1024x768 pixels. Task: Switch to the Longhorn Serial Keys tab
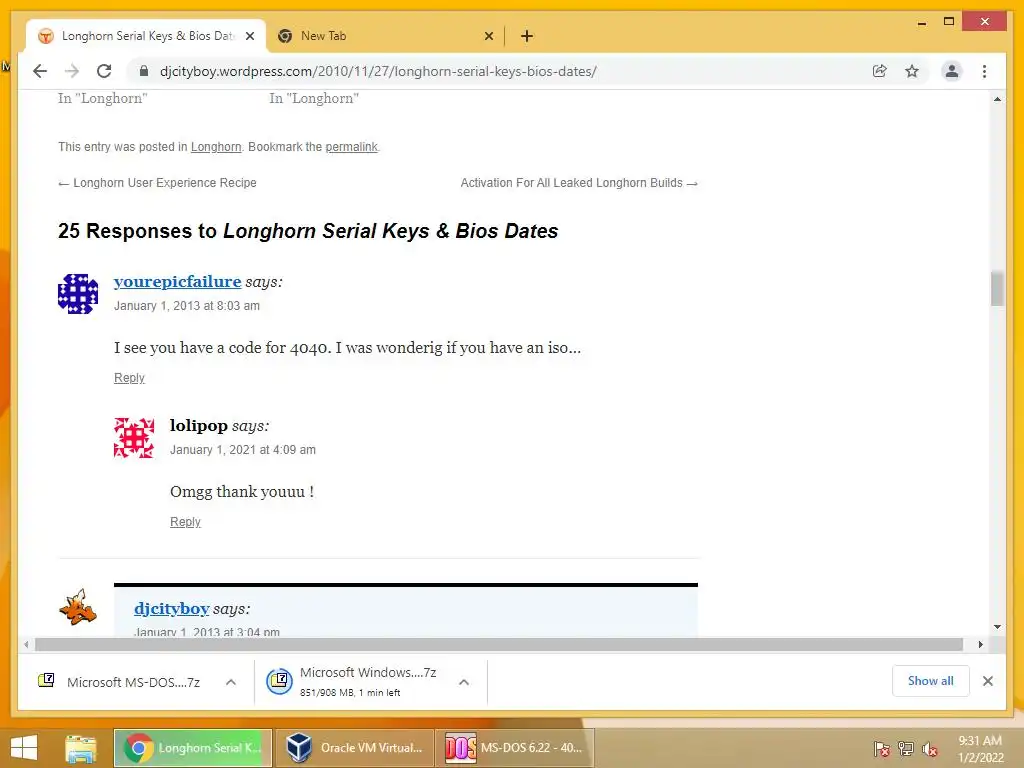(146, 36)
